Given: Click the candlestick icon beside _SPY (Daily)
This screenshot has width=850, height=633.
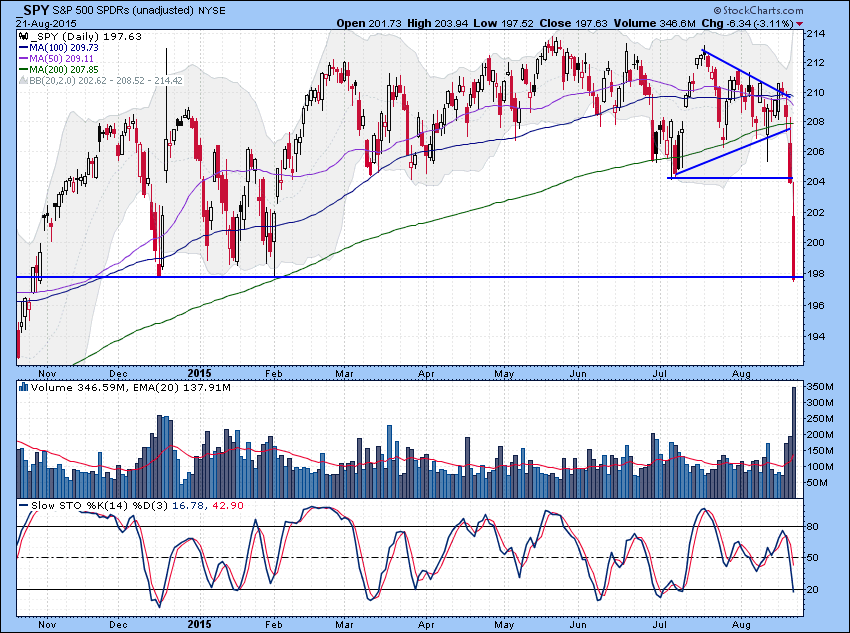Looking at the screenshot, I should 23,37.
